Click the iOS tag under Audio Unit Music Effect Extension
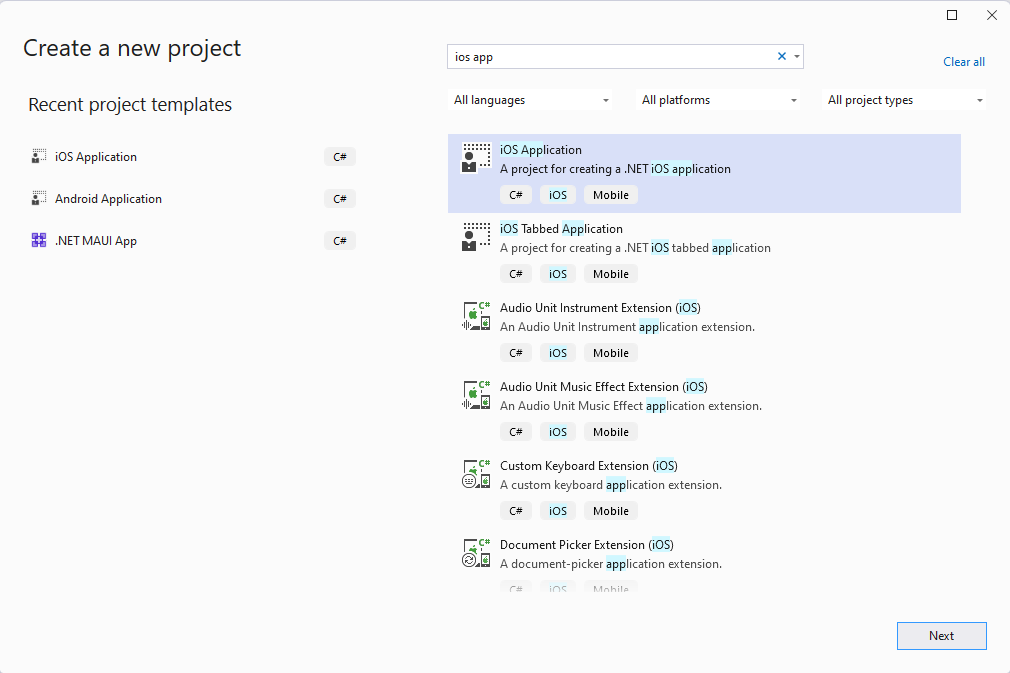The width and height of the screenshot is (1010, 673). (x=558, y=432)
